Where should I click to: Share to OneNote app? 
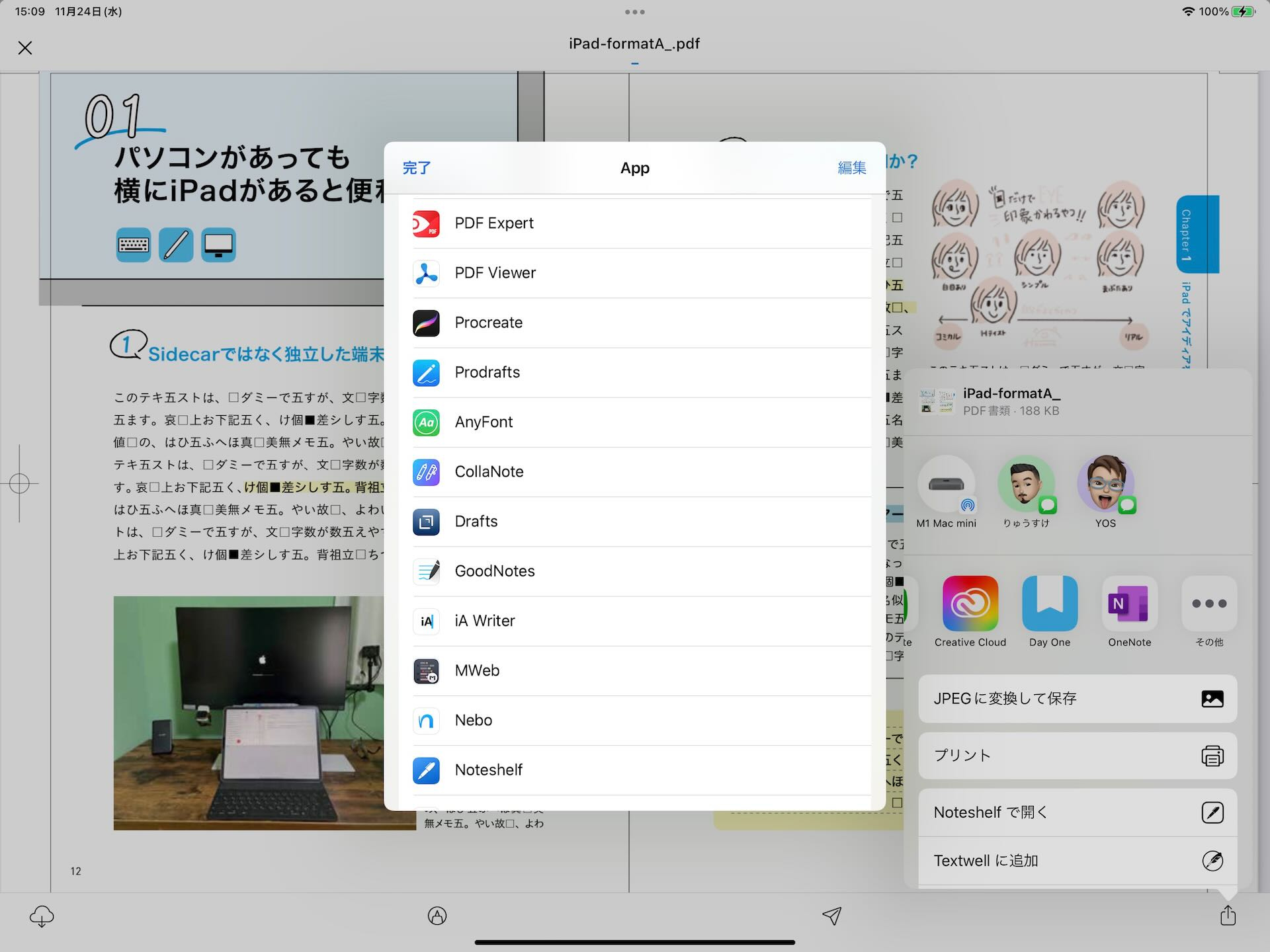(1130, 603)
